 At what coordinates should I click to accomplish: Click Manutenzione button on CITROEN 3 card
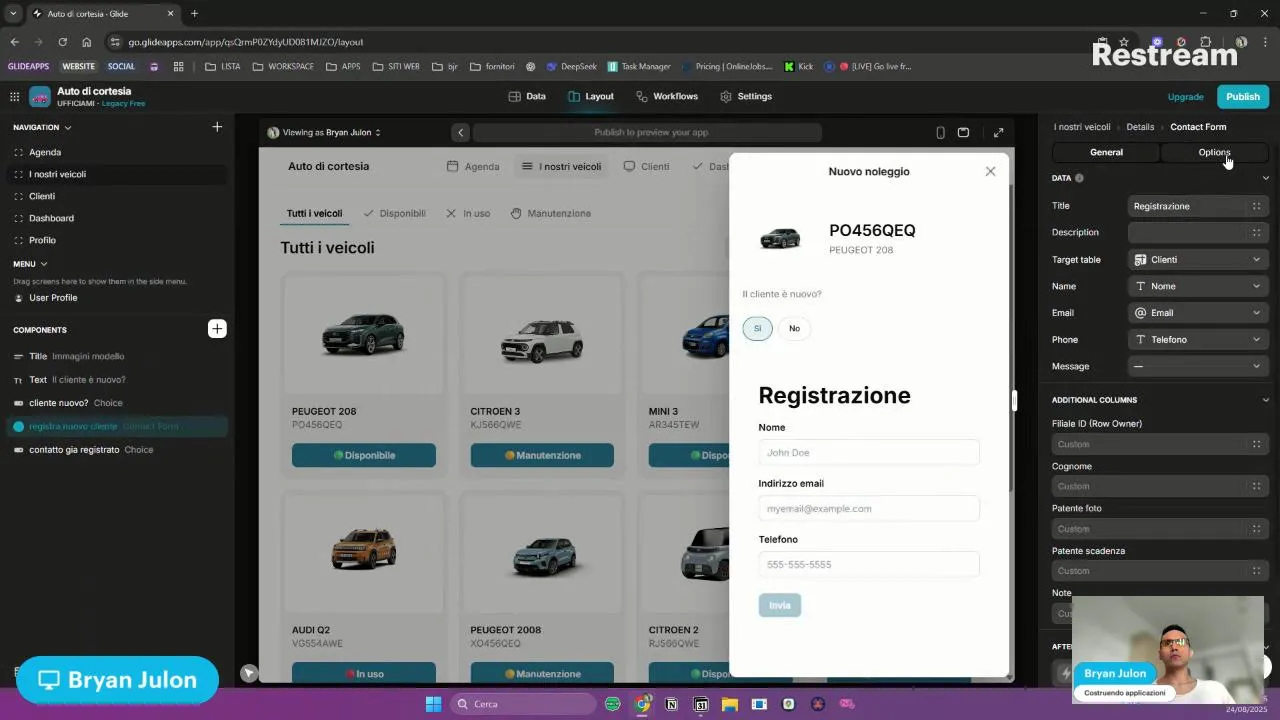coord(542,455)
